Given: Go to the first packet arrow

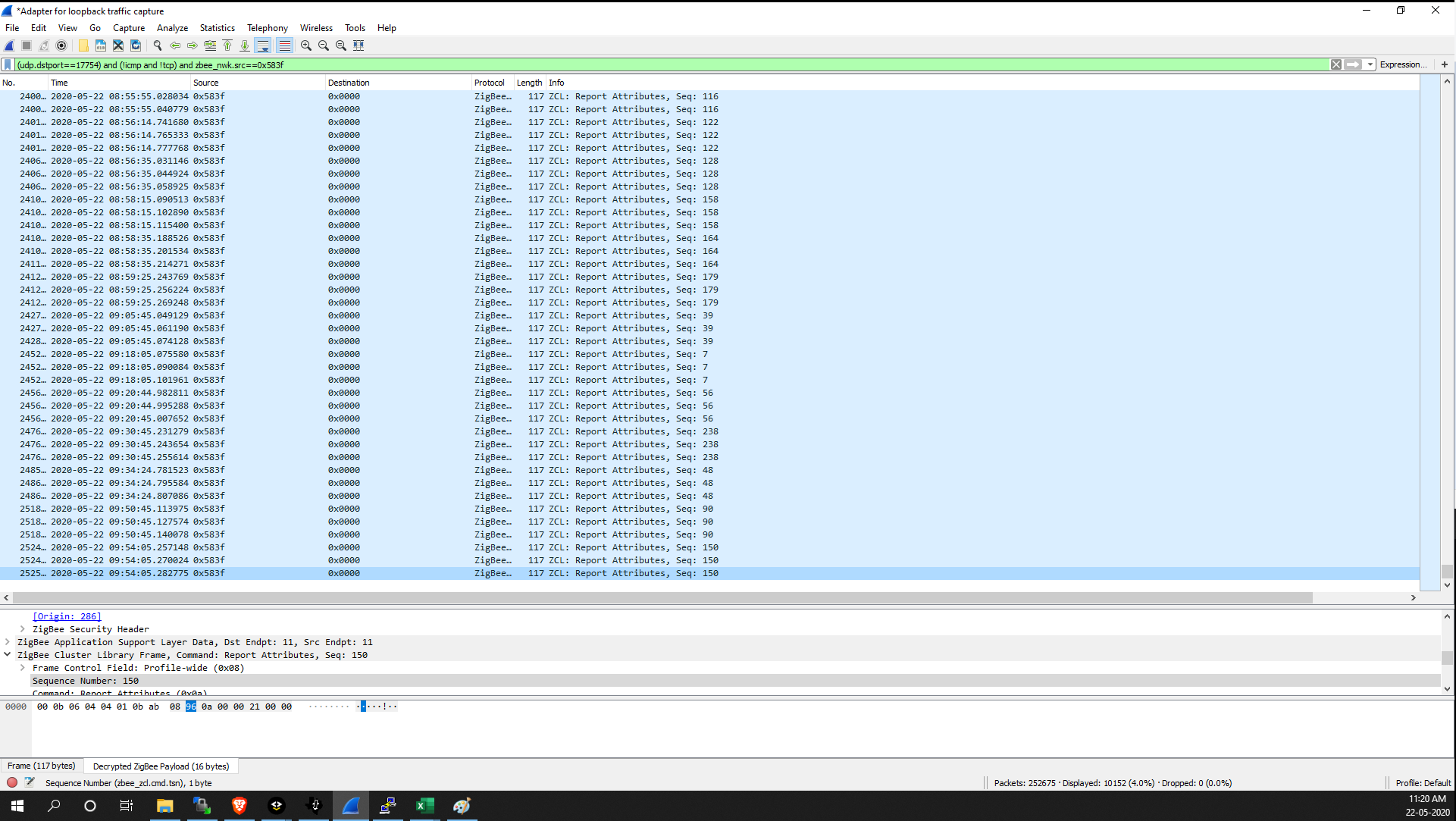Looking at the screenshot, I should coord(227,45).
